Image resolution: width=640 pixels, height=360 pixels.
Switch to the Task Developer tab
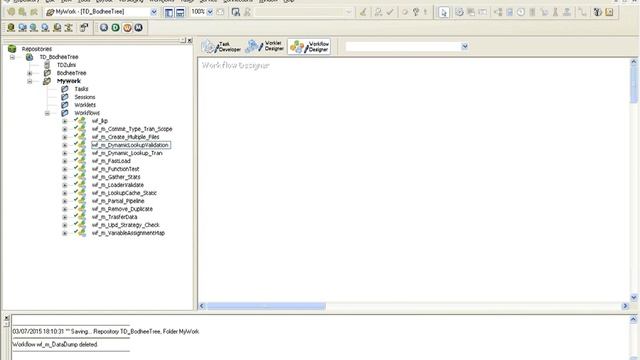tap(222, 47)
